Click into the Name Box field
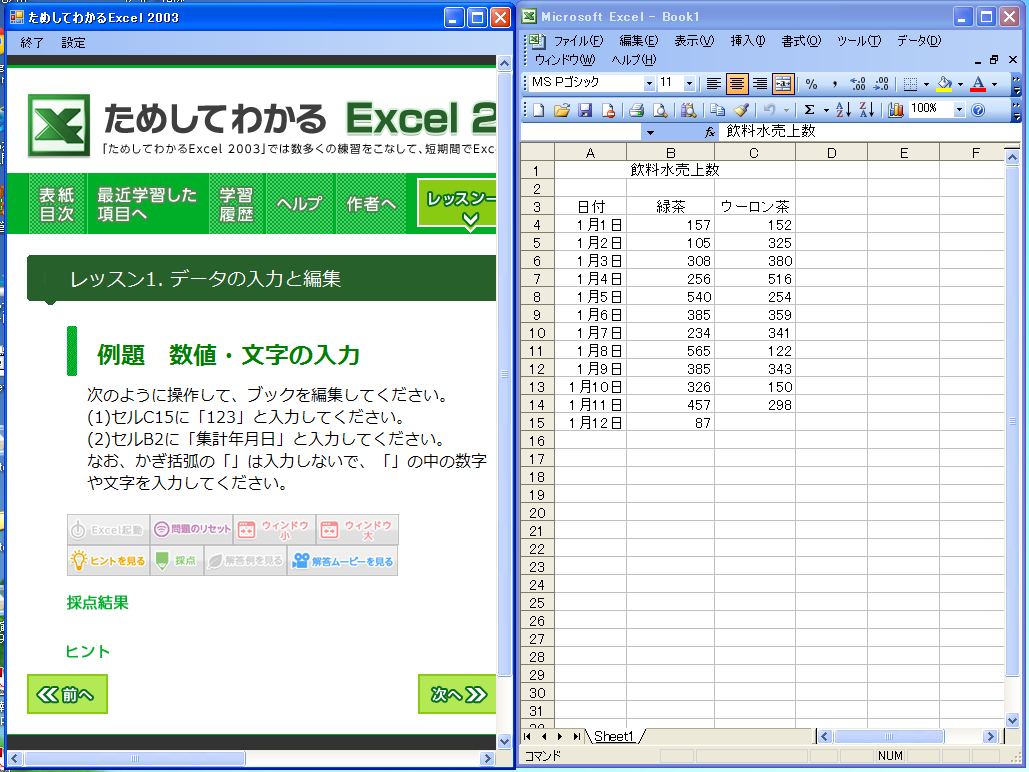This screenshot has width=1029, height=772. pos(581,133)
